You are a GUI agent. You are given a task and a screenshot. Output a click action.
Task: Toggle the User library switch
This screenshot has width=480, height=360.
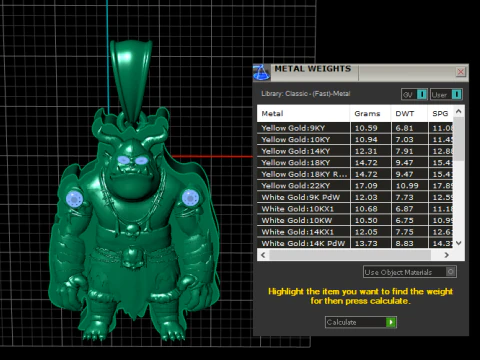[x=446, y=95]
